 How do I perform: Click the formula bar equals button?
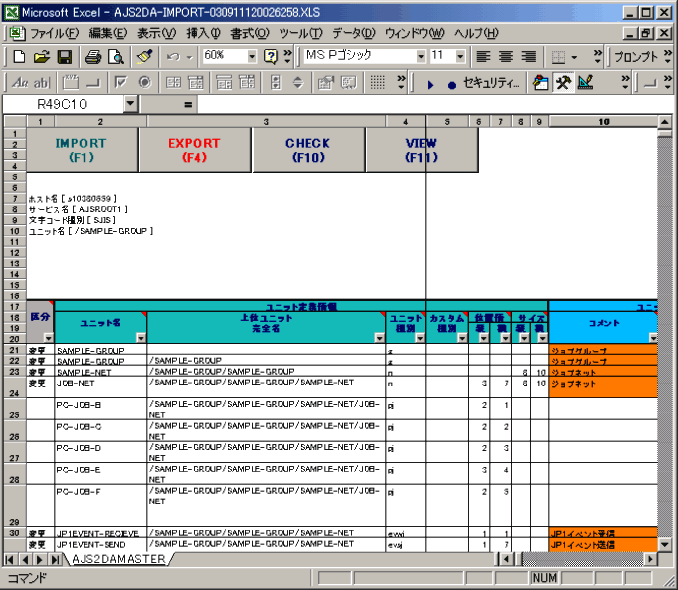188,104
